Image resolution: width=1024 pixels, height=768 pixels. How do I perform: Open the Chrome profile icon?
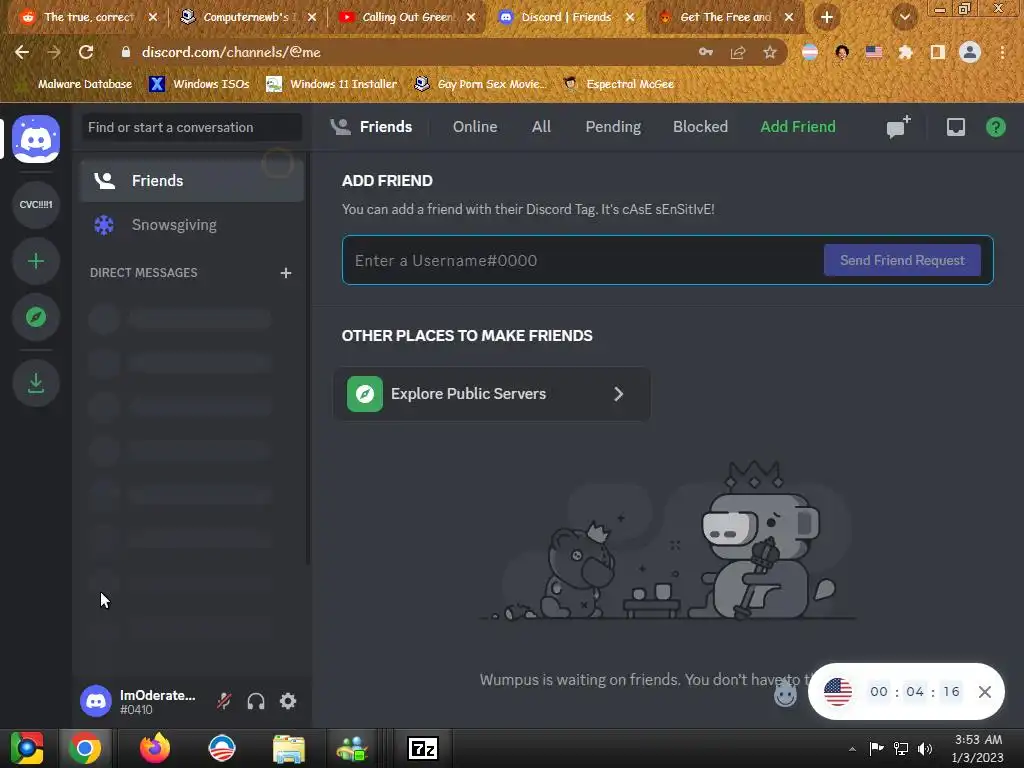(x=970, y=52)
